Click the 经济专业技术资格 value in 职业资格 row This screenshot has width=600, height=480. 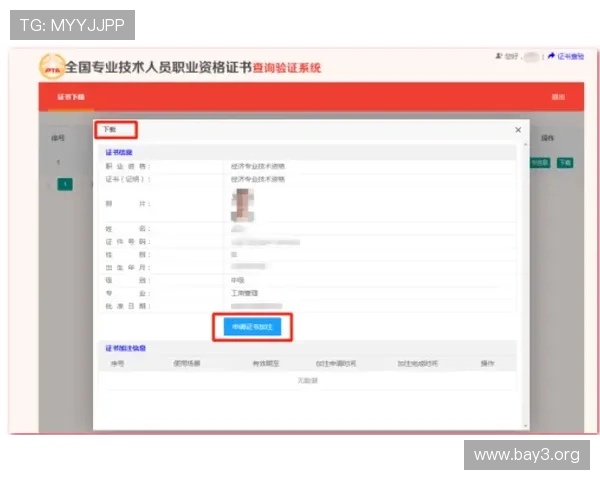[258, 166]
